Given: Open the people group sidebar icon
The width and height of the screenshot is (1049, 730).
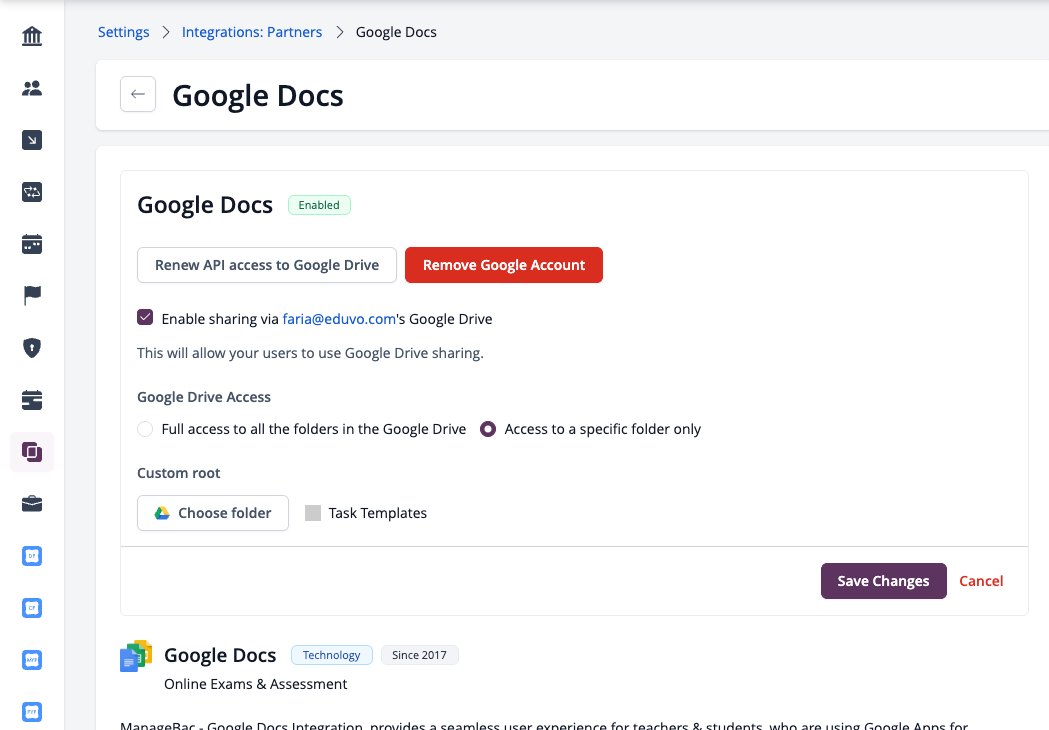Looking at the screenshot, I should click(31, 88).
